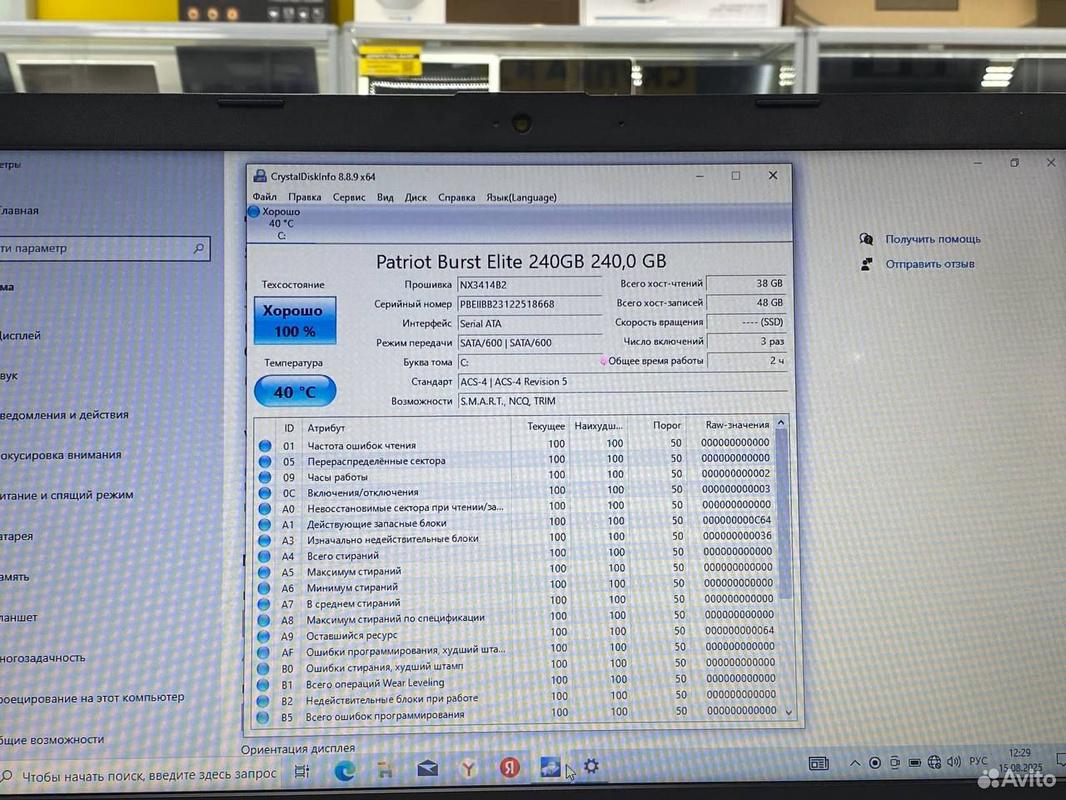Open the Сервис menu

349,196
